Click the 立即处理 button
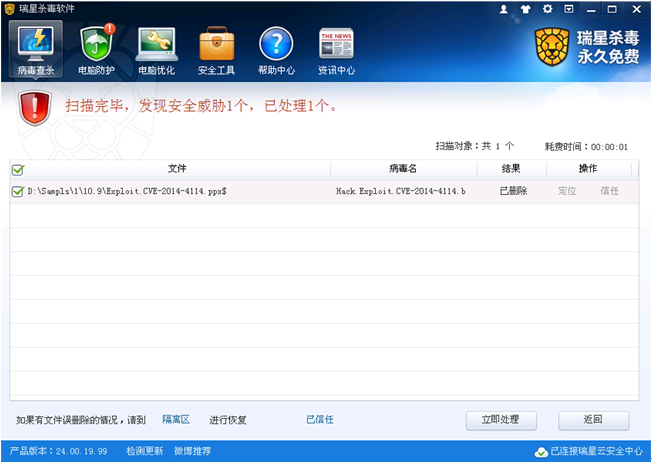The width and height of the screenshot is (652, 463). [x=501, y=420]
